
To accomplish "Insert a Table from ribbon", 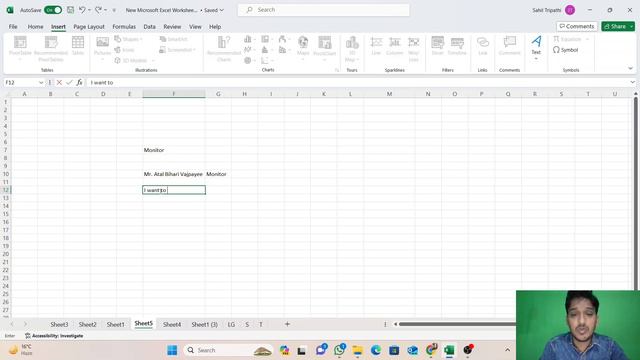I will tap(78, 46).
